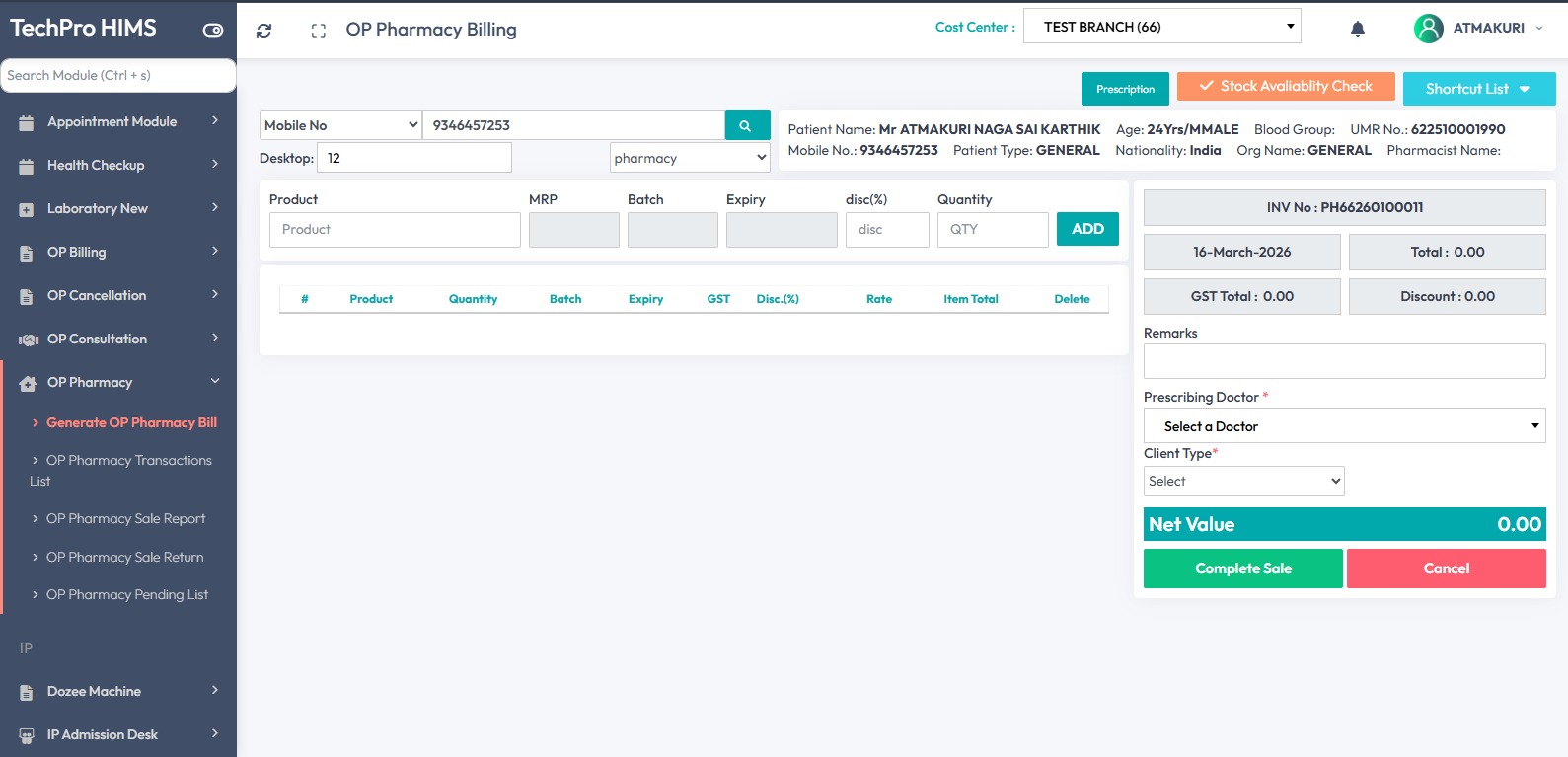1568x757 pixels.
Task: Open the Prescribing Doctor dropdown
Action: tap(1343, 426)
